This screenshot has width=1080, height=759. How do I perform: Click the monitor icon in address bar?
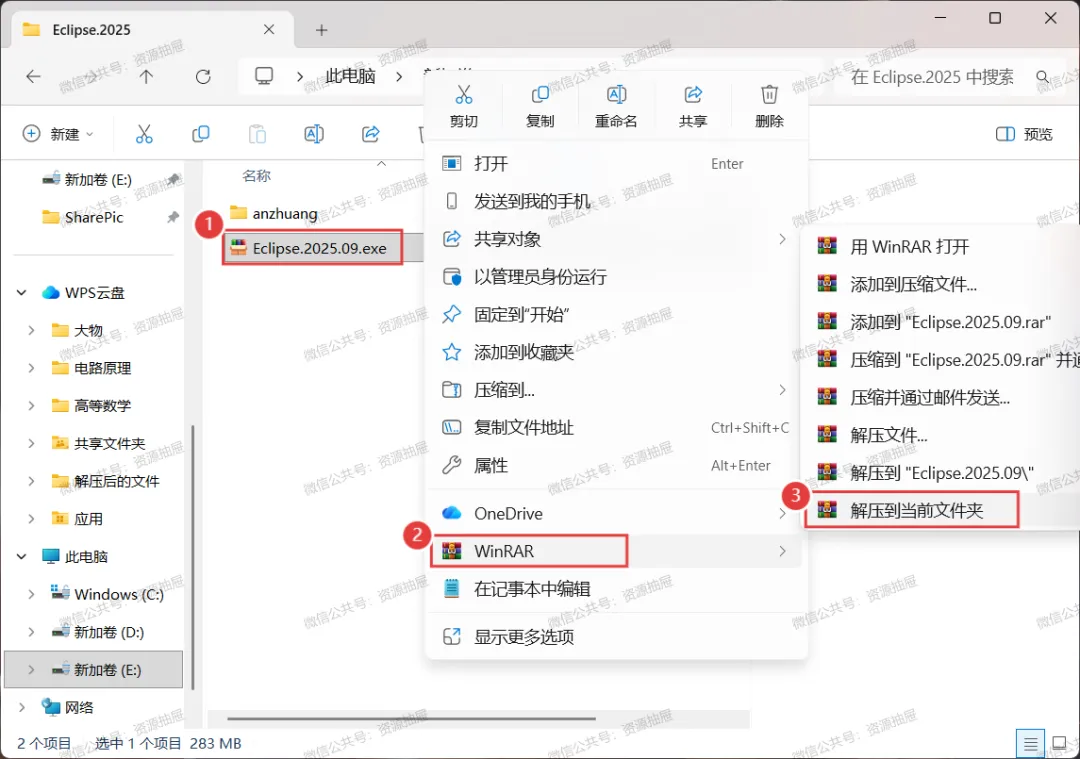[x=264, y=76]
